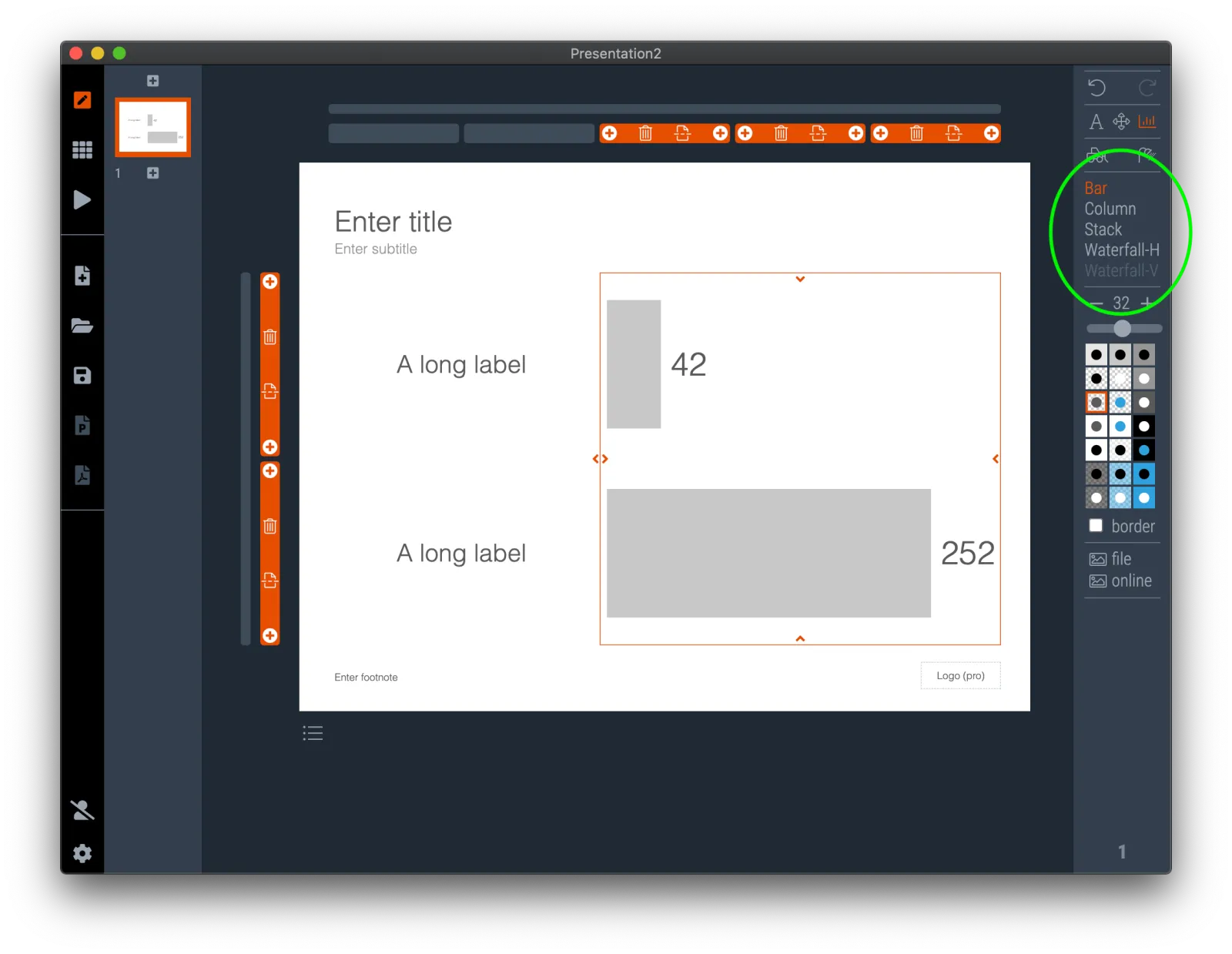This screenshot has height=954, width=1232.
Task: Insert a column after the third column group
Action: point(991,133)
